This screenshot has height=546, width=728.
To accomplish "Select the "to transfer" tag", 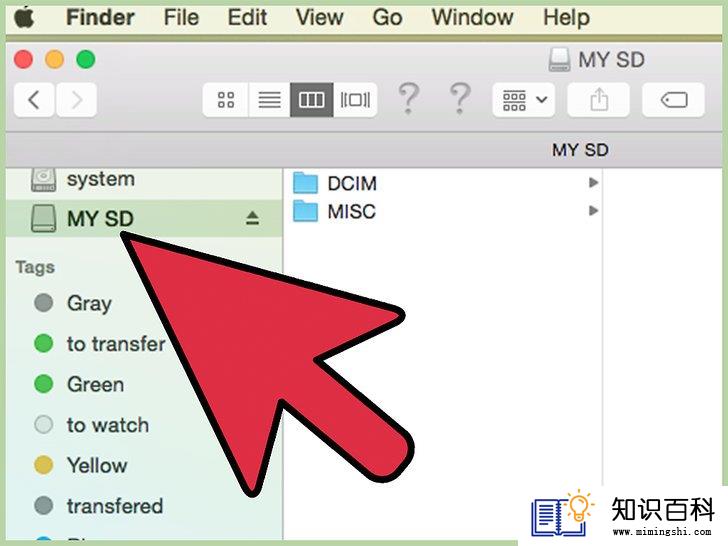I will click(x=116, y=344).
